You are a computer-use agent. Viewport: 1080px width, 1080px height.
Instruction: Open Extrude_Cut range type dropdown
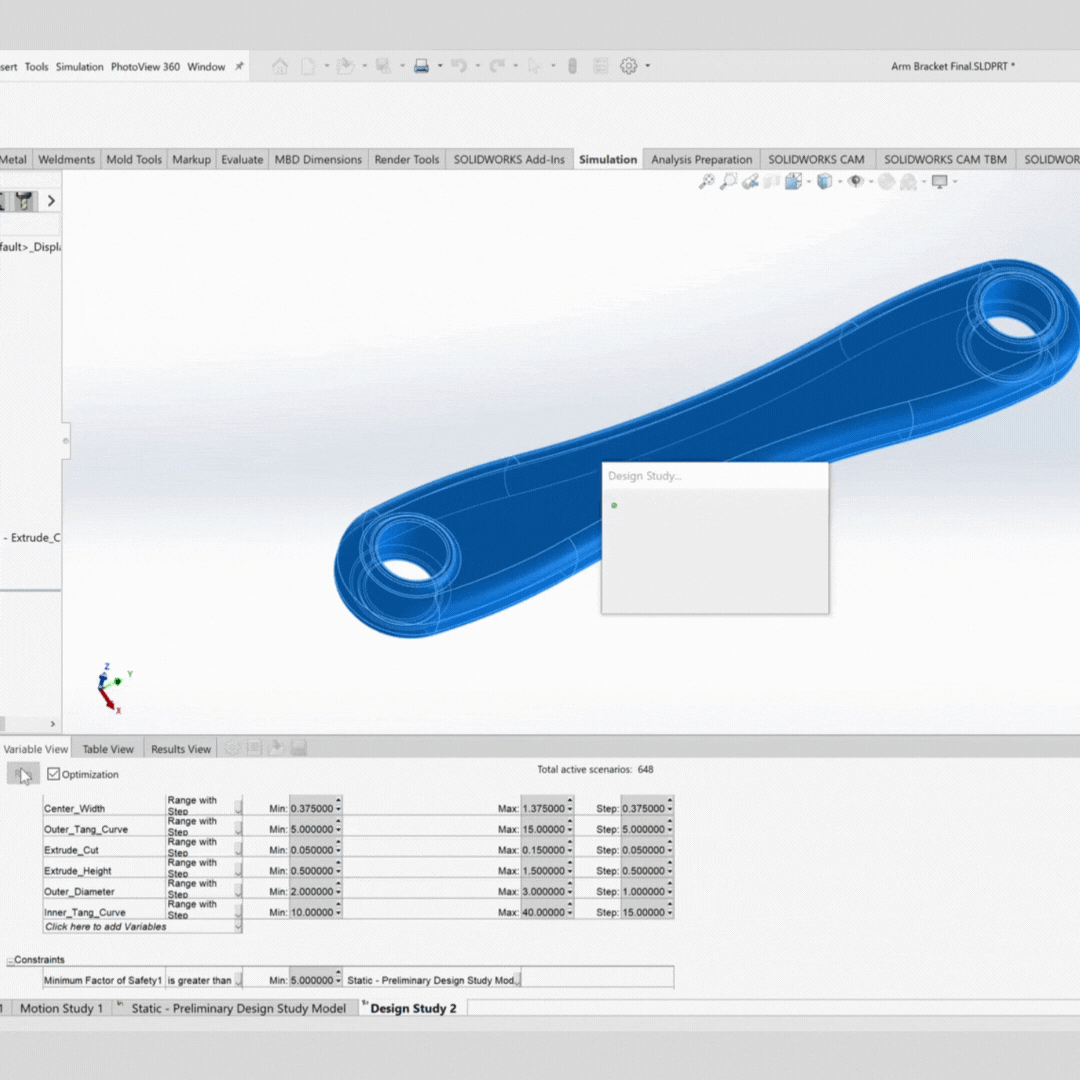click(238, 848)
